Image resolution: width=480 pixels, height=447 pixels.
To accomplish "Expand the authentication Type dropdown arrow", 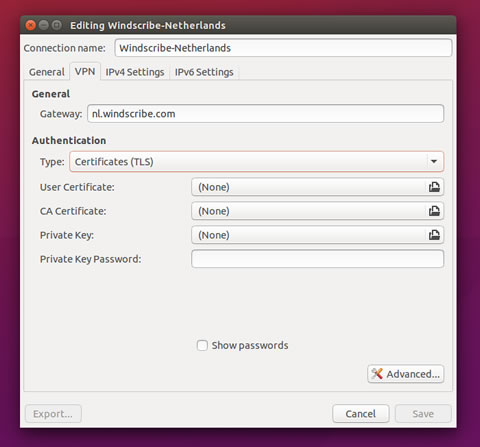I will point(434,162).
